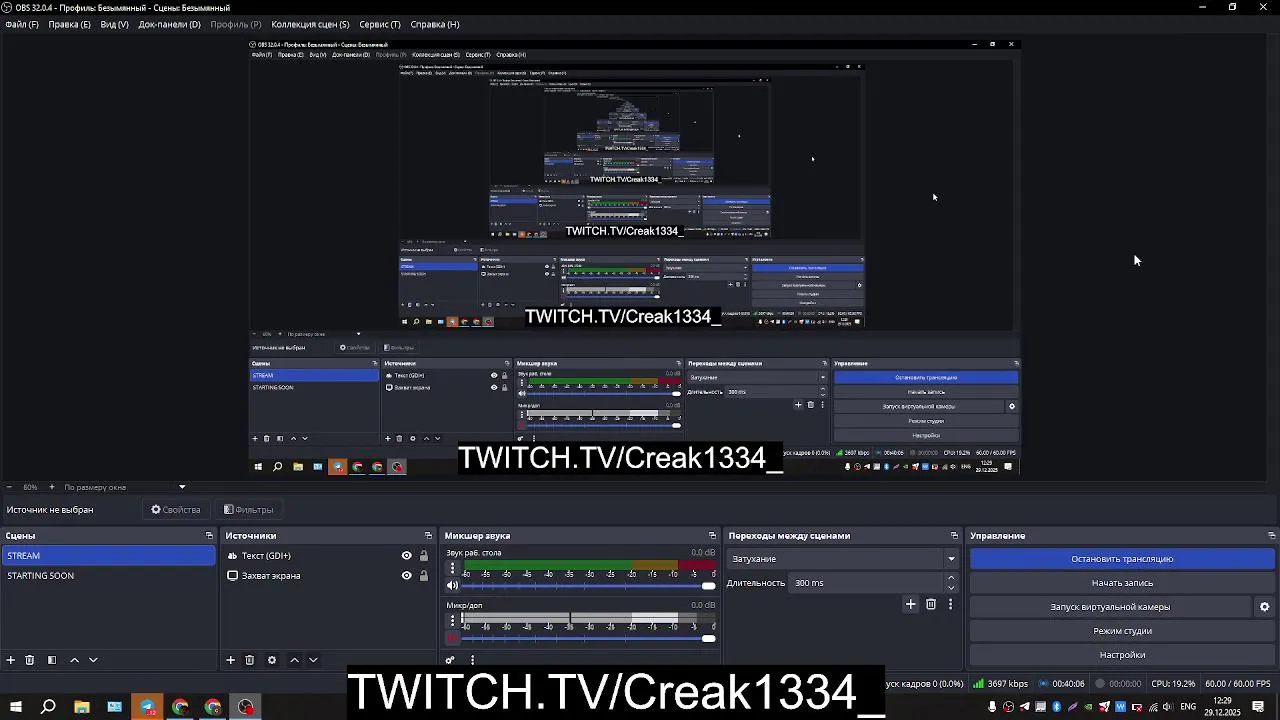
Task: Add a new scene with the plus icon
Action: pos(11,660)
